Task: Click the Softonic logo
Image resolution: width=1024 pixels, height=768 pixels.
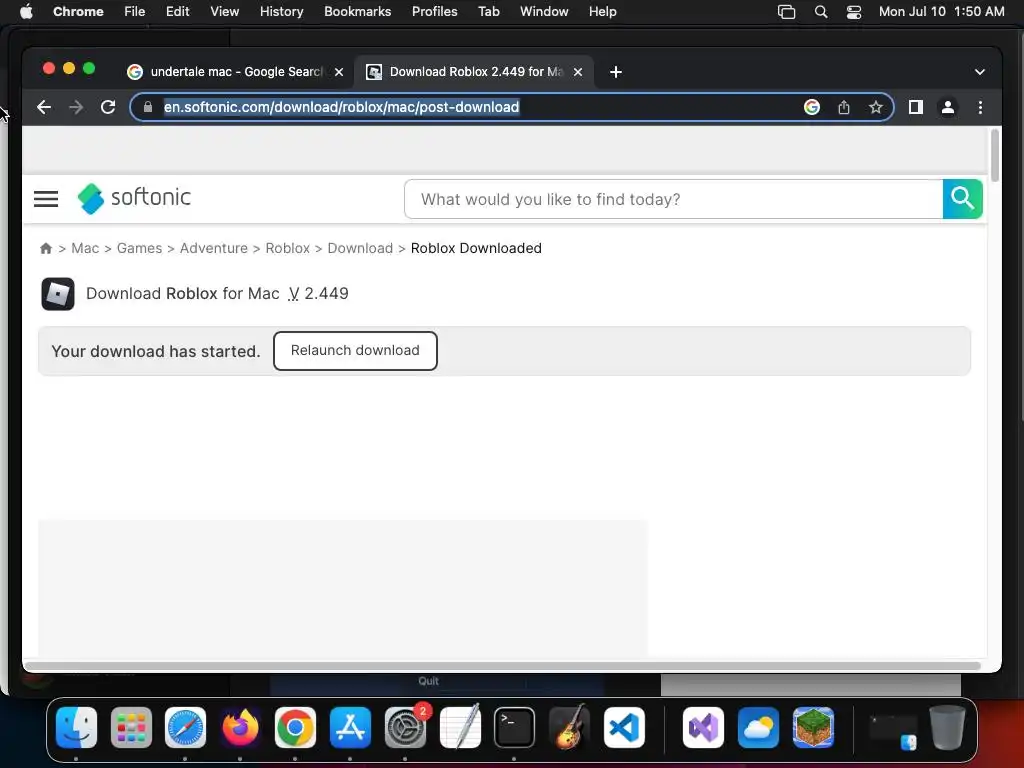Action: [134, 198]
